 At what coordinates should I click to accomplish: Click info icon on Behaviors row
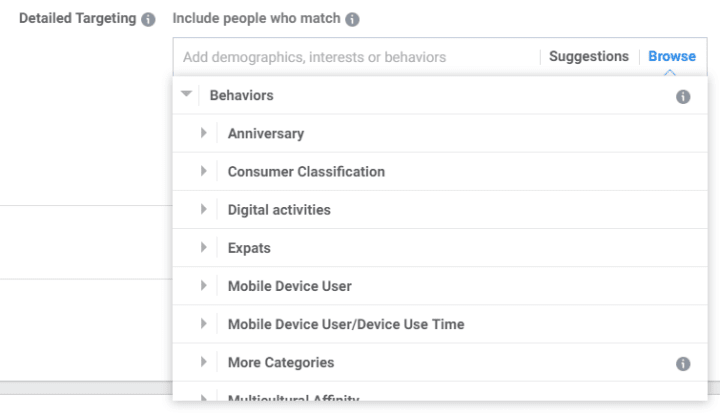683,96
